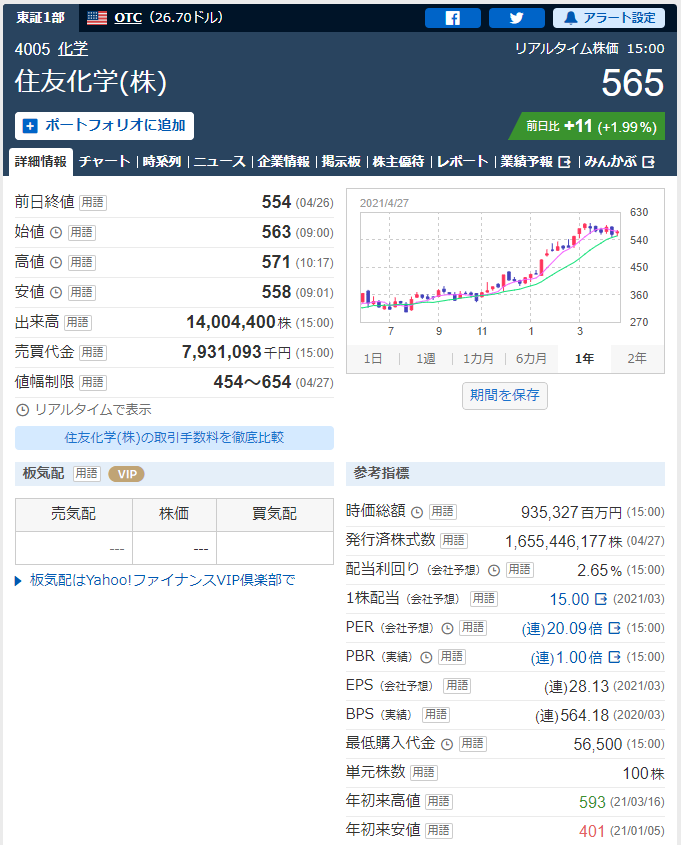Switch to the チャート tab
The width and height of the screenshot is (681, 845).
pyautogui.click(x=105, y=162)
